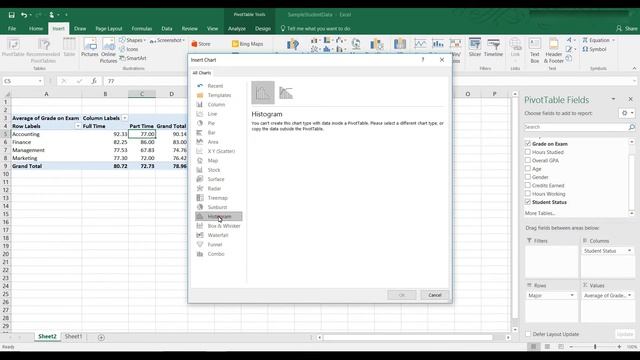Click the Icons insert button

pyautogui.click(x=129, y=49)
